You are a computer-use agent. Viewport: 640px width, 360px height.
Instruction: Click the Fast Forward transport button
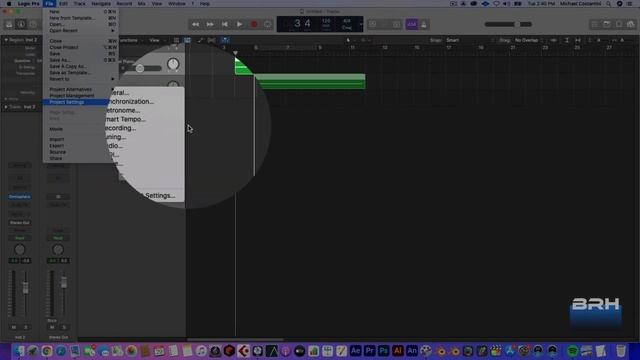(210, 24)
